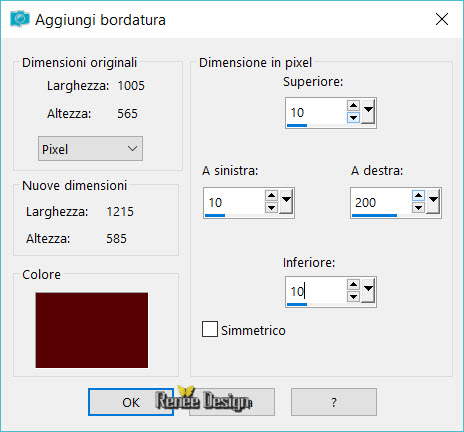Click the OK button

pyautogui.click(x=131, y=402)
